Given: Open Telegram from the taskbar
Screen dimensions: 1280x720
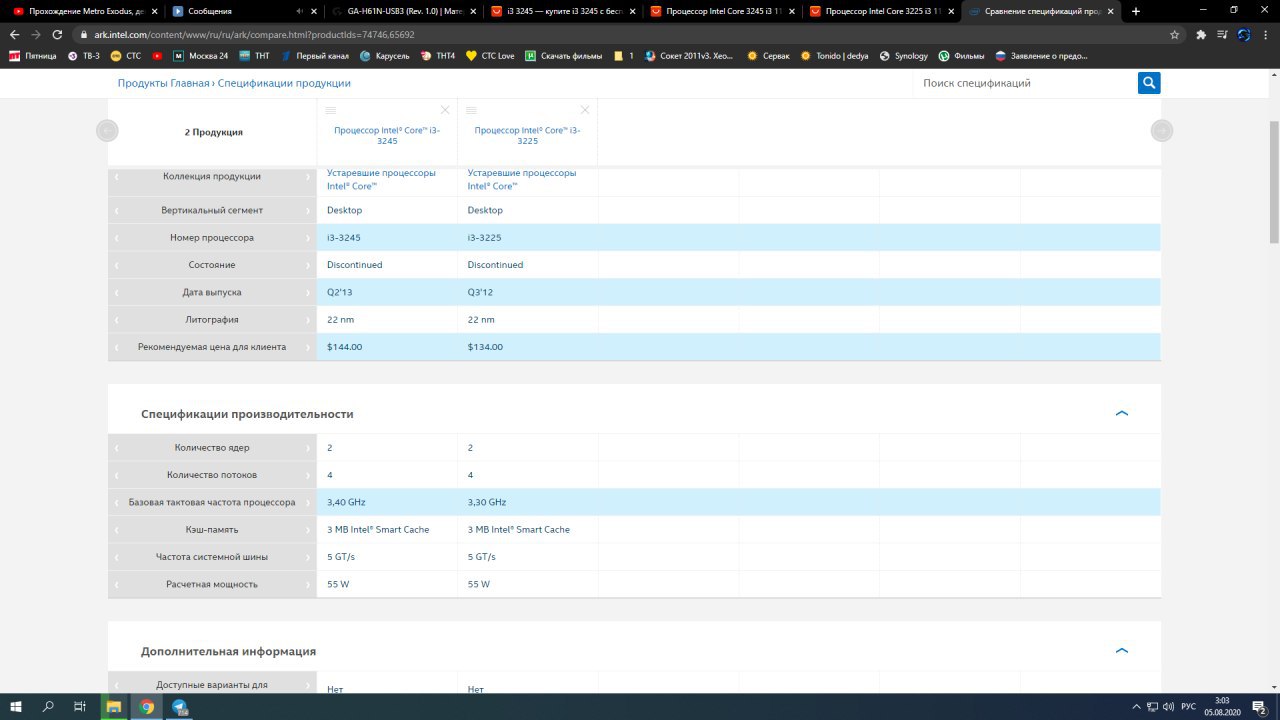Looking at the screenshot, I should pos(180,706).
